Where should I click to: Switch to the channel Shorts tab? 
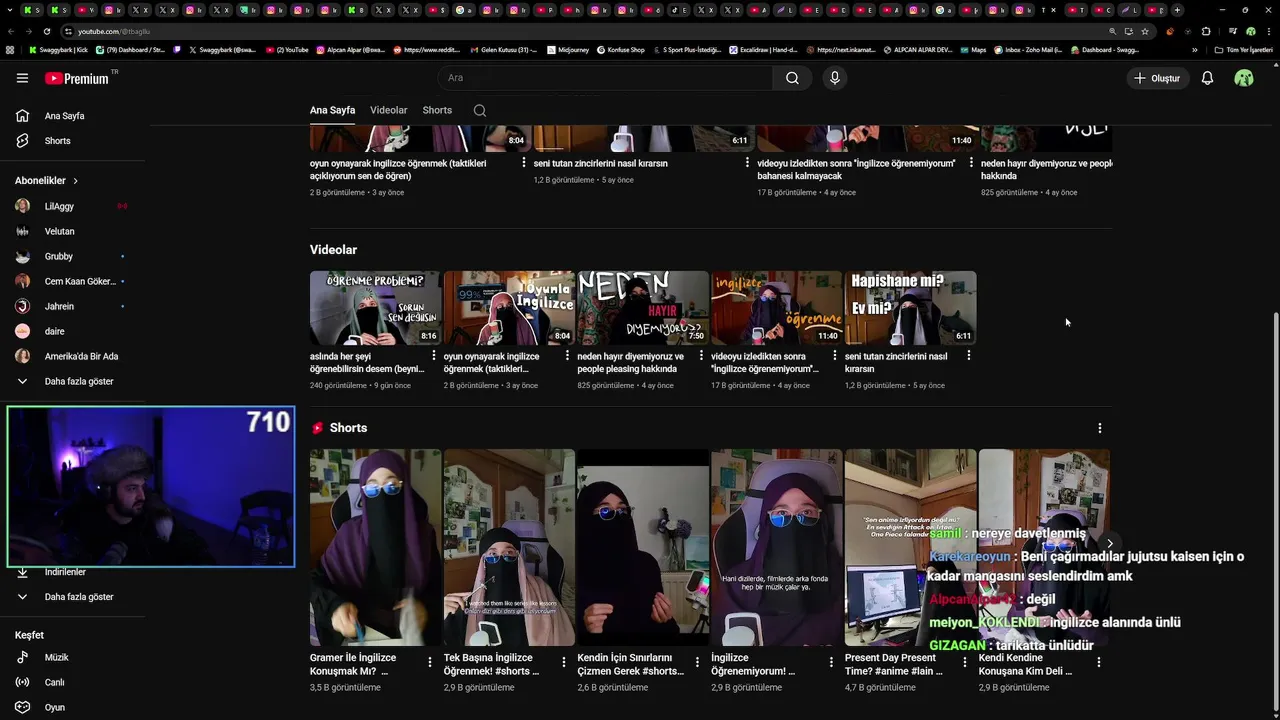pyautogui.click(x=437, y=110)
